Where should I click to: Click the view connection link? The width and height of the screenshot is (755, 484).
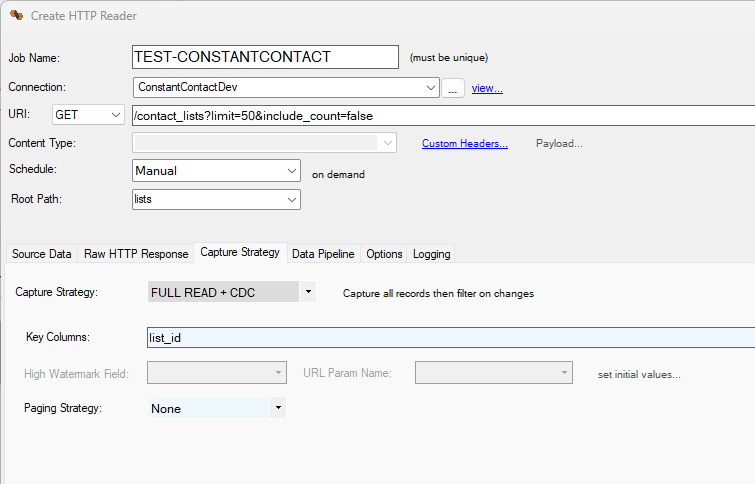click(487, 88)
